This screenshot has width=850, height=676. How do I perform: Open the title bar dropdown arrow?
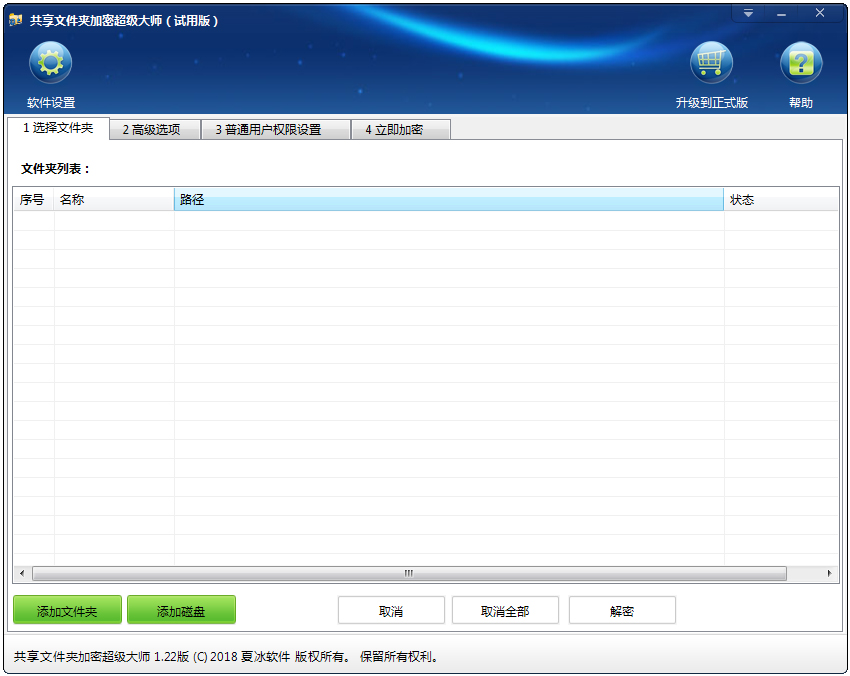point(748,13)
